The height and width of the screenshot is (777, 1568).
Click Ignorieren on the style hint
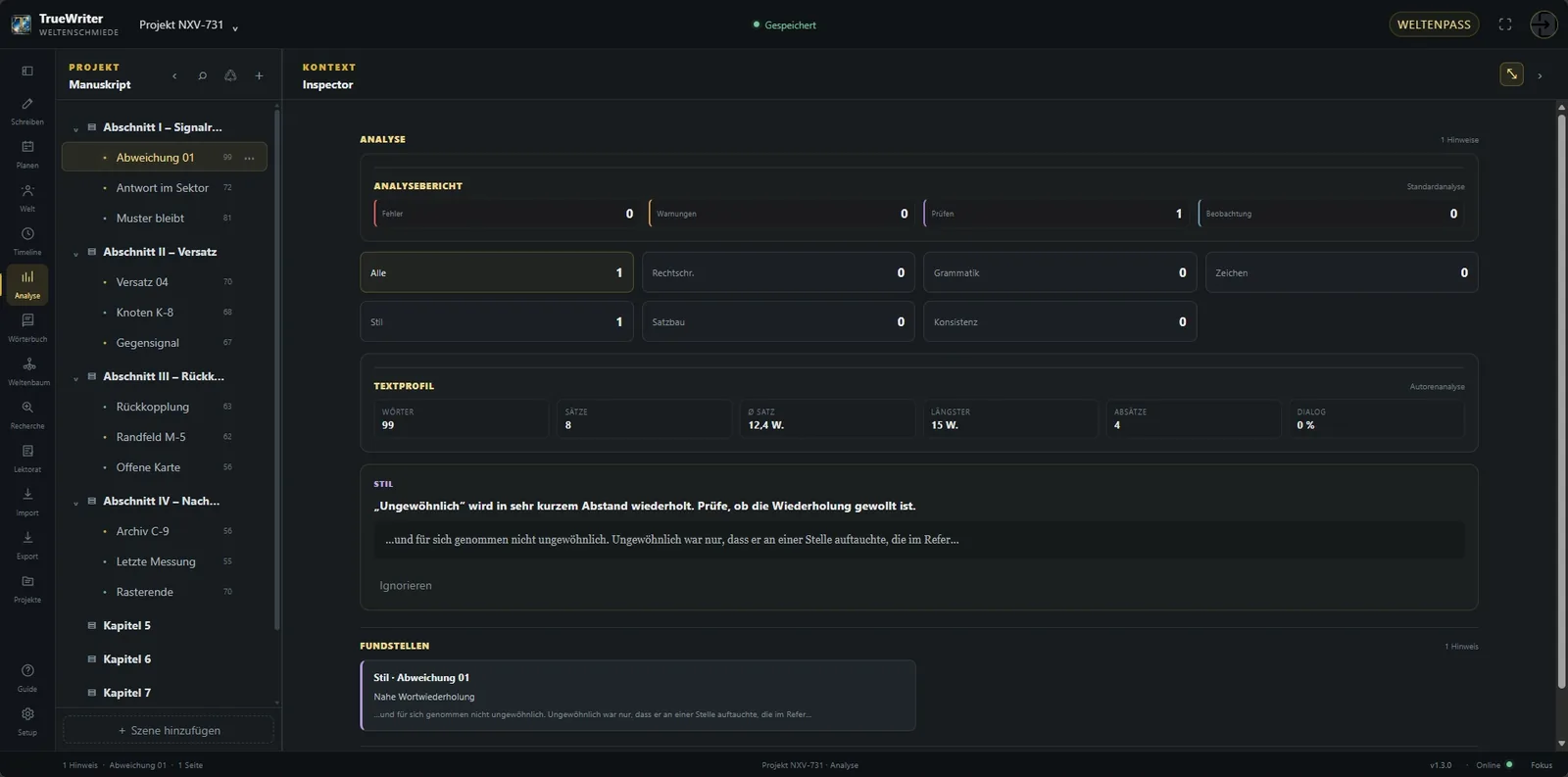tap(406, 585)
